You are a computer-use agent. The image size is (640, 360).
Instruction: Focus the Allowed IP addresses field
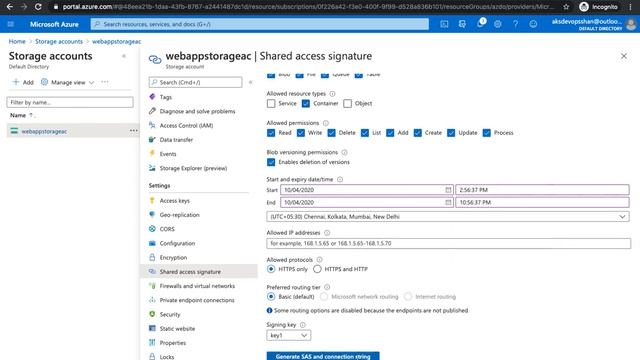[449, 243]
